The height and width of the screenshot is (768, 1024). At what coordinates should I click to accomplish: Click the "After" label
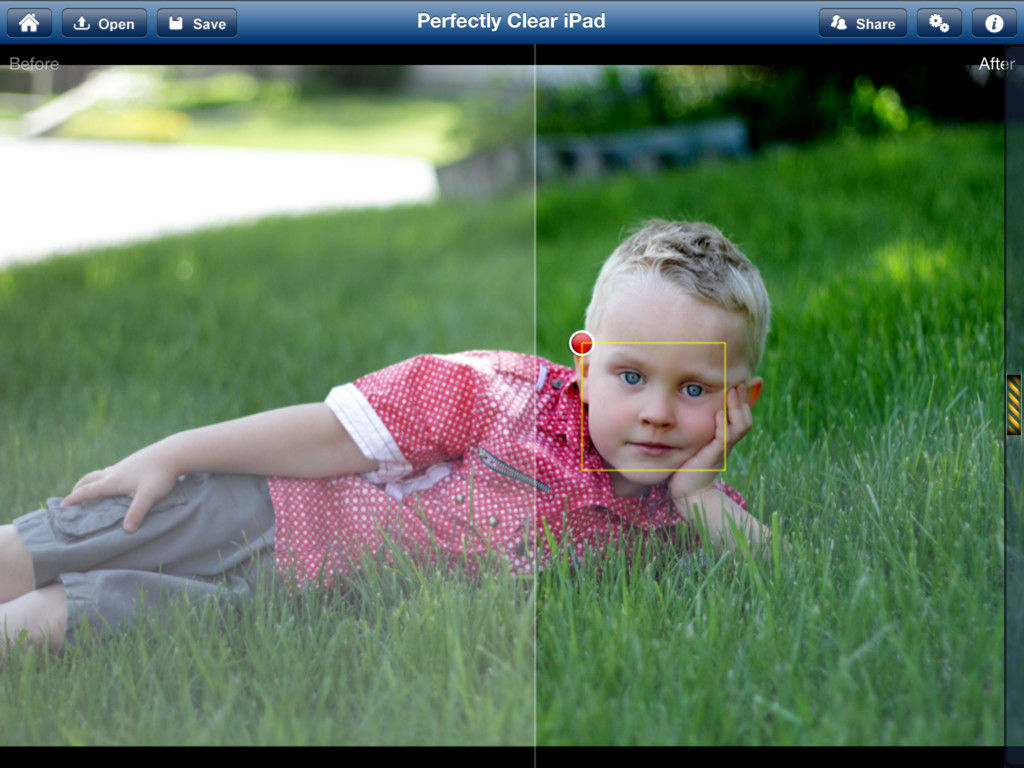pyautogui.click(x=997, y=63)
